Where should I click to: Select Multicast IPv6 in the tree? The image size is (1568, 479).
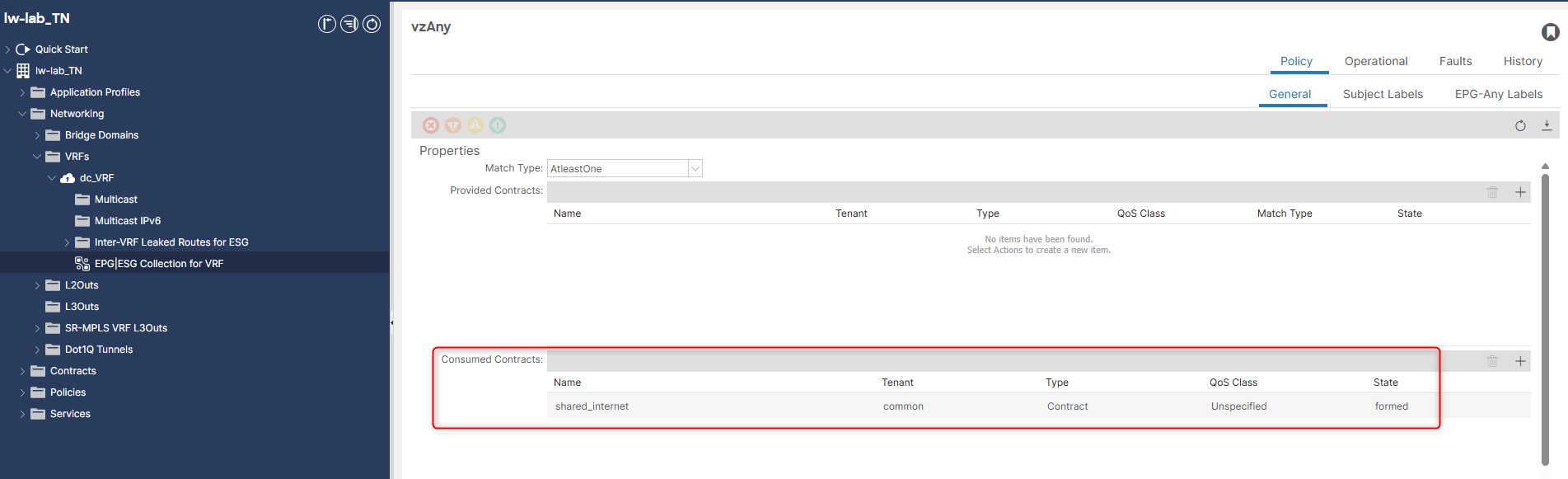(x=127, y=221)
